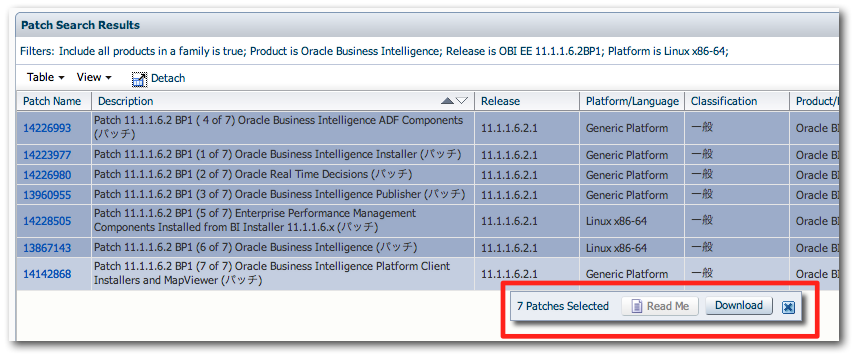This screenshot has width=859, height=360.
Task: Click the Patch Name column header
Action: 53,101
